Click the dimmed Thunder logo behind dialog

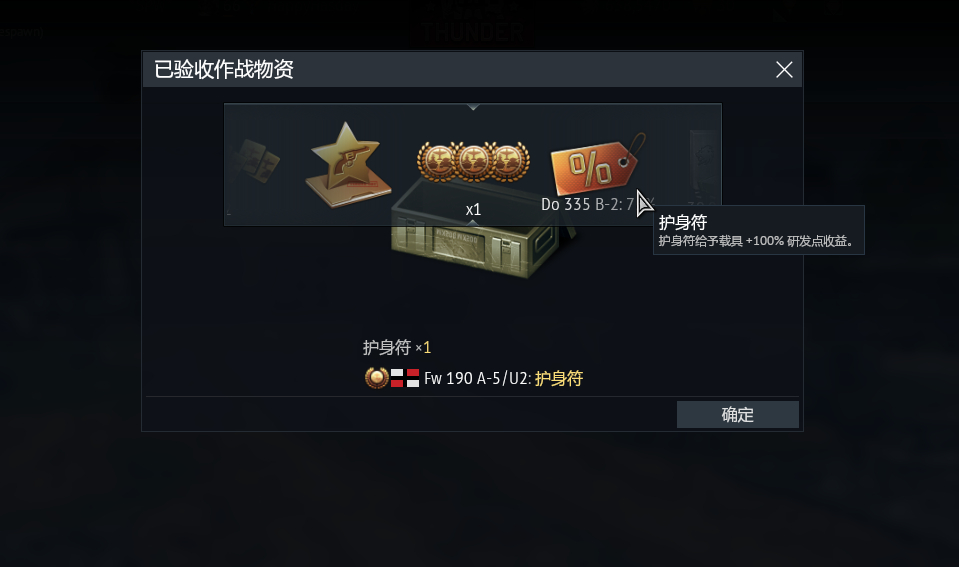point(473,29)
